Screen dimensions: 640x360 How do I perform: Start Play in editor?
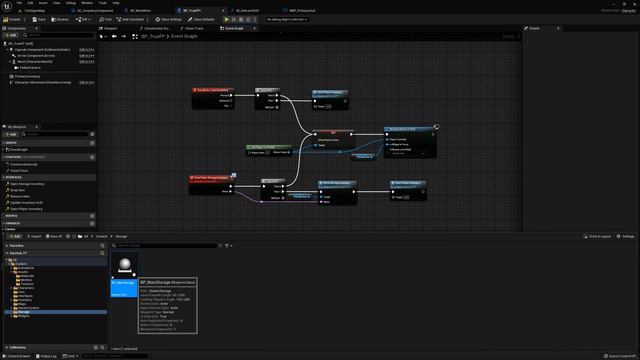click(227, 19)
